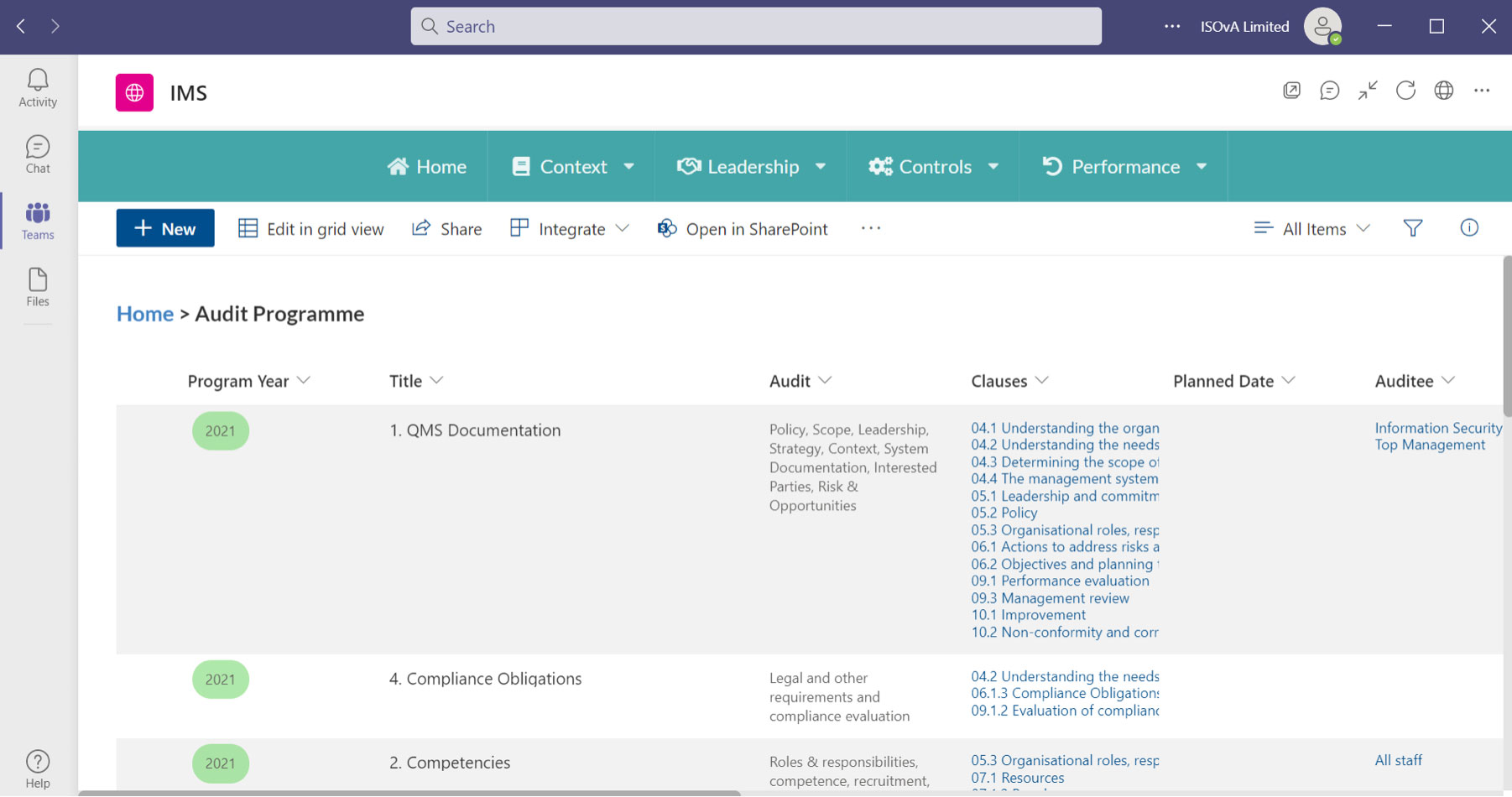Screen dimensions: 1512x797
Task: Open Teams from the left sidebar
Action: pos(37,220)
